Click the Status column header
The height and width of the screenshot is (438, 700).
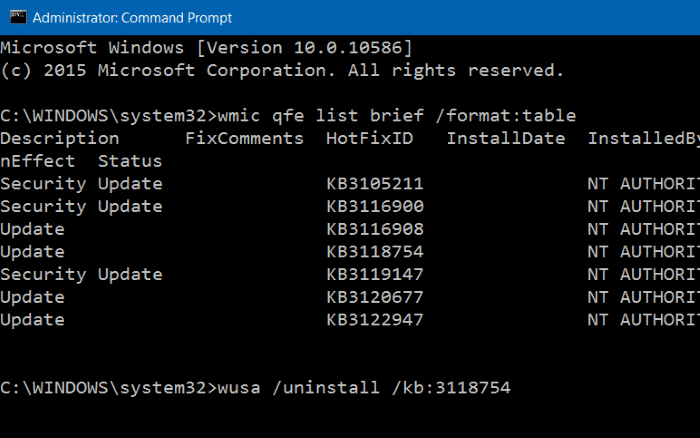tap(130, 161)
